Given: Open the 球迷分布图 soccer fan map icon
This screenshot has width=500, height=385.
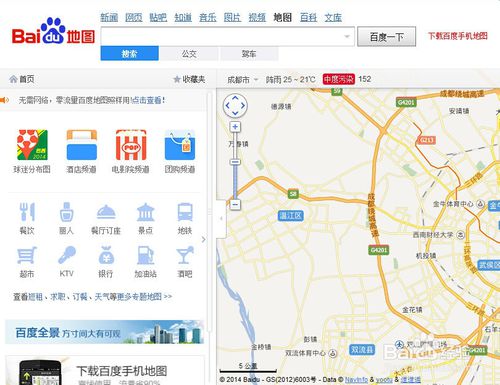Looking at the screenshot, I should click(32, 145).
